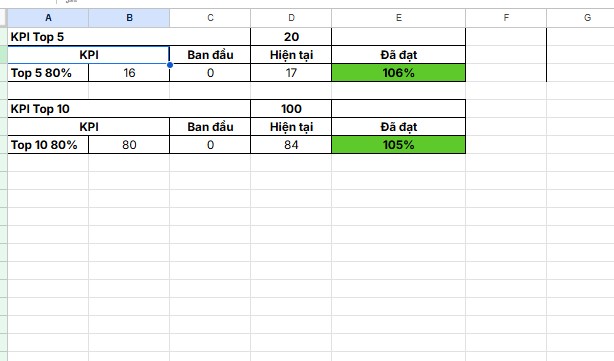Click the green 106% cell
Viewport: 614px width, 361px height.
(399, 73)
